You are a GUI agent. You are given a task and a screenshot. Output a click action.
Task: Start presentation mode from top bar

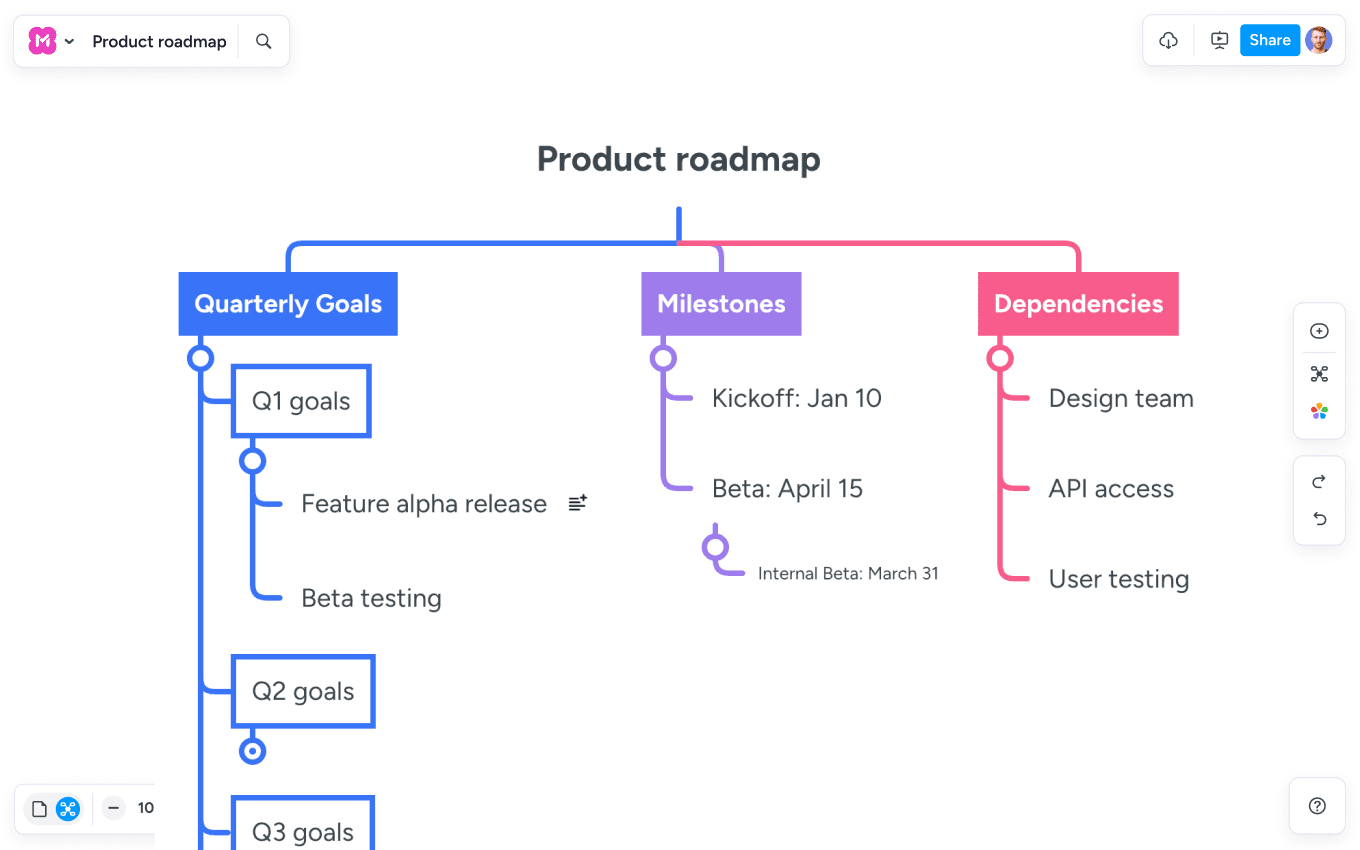[1219, 40]
